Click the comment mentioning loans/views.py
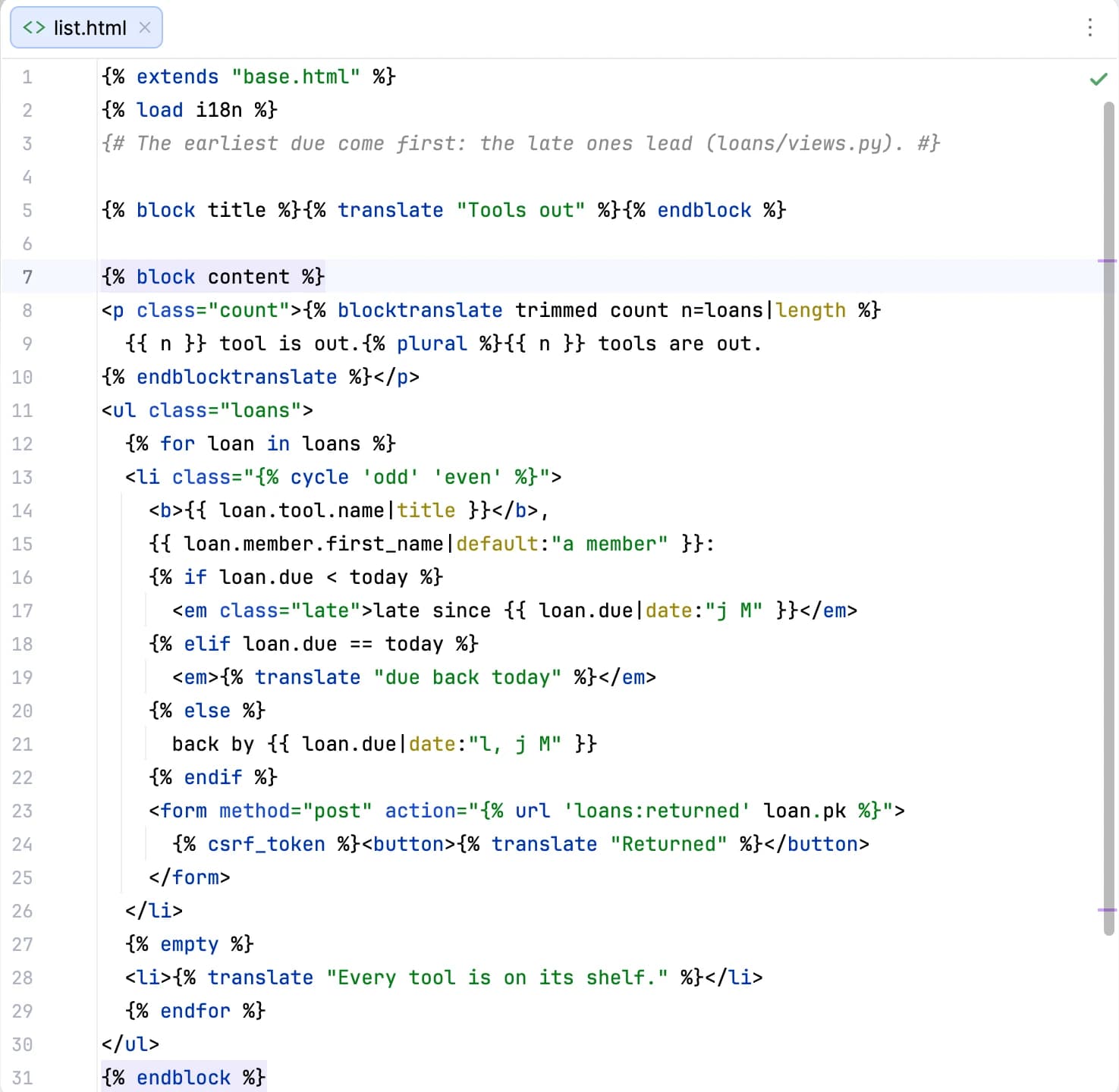Image resolution: width=1119 pixels, height=1092 pixels. tap(521, 143)
